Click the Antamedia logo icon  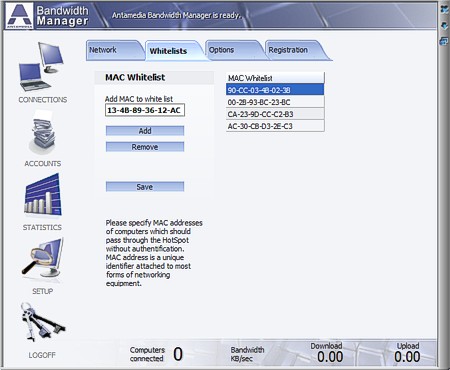[x=20, y=16]
